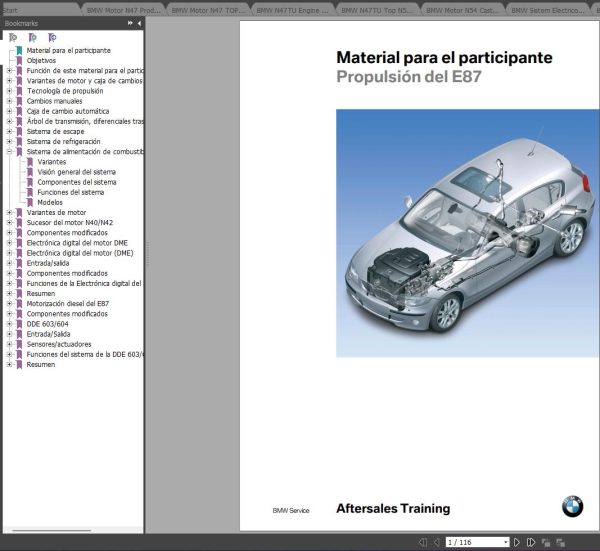The height and width of the screenshot is (551, 600).
Task: Click bookmark icon beside Modelos
Action: click(x=30, y=202)
